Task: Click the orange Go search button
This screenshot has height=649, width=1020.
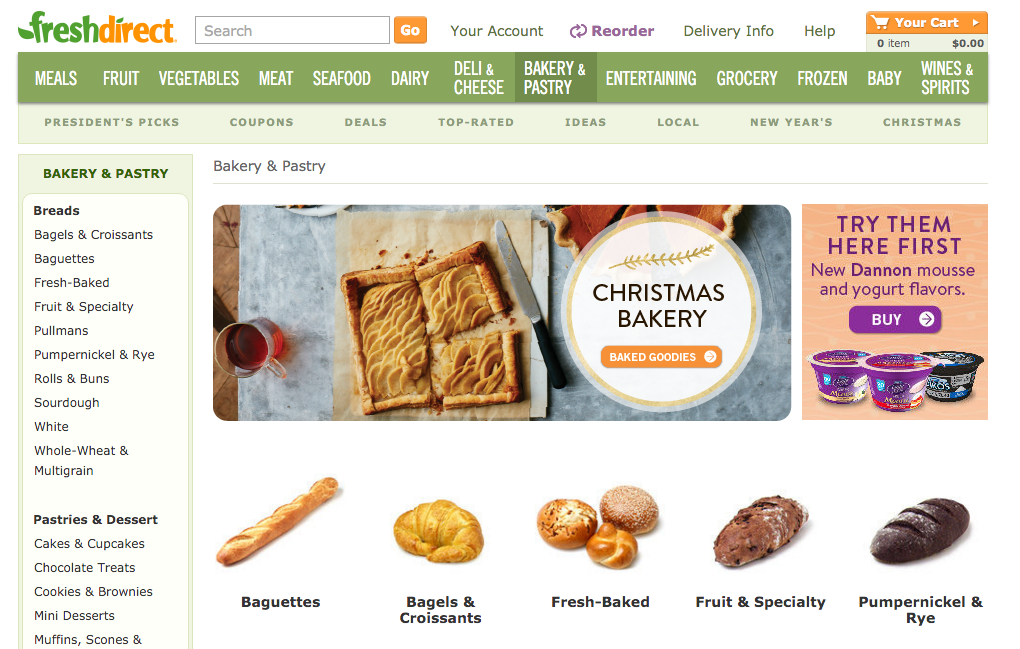Action: point(410,30)
